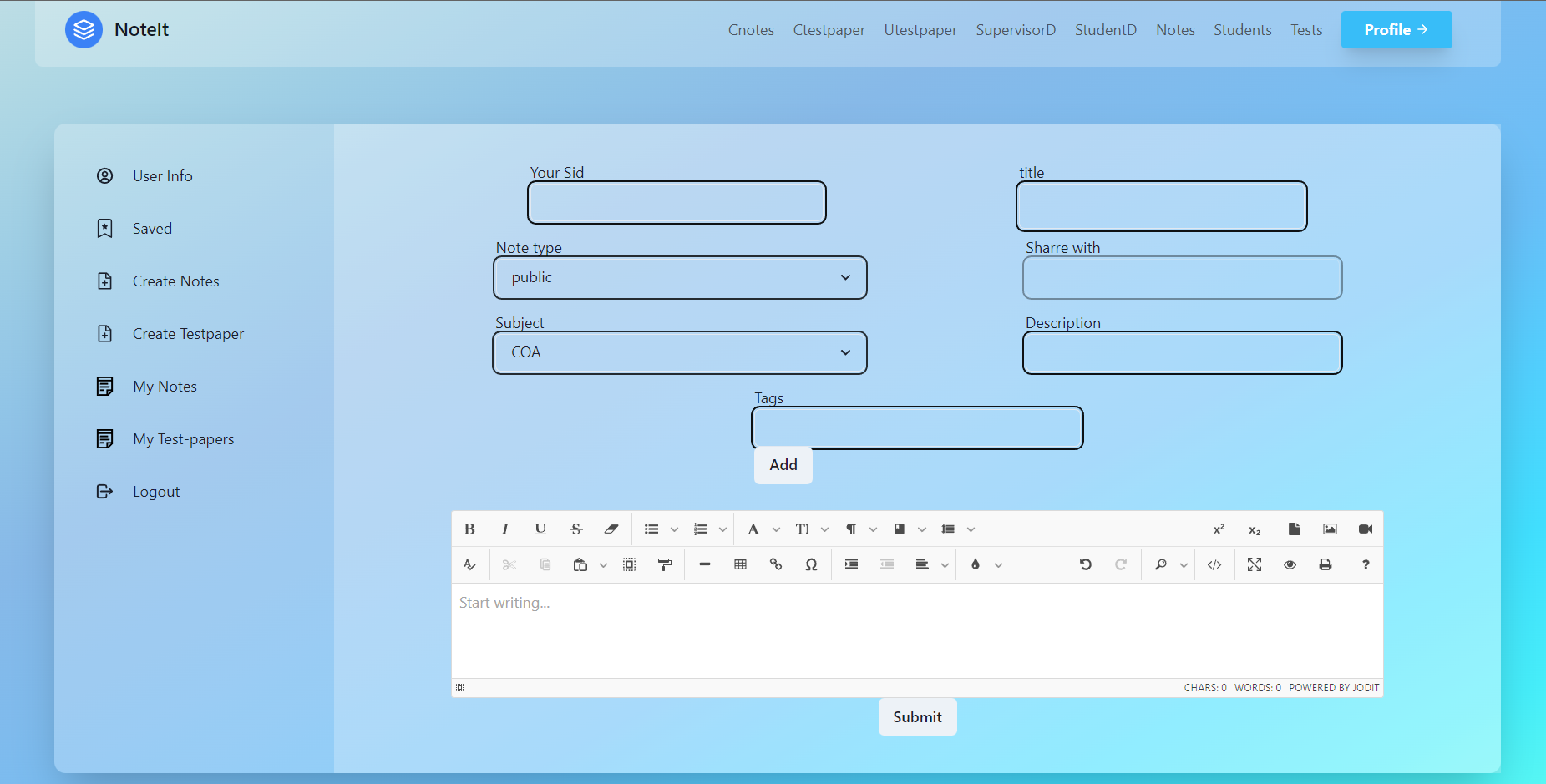This screenshot has width=1546, height=784.
Task: Toggle fullscreen editing mode
Action: 1254,564
